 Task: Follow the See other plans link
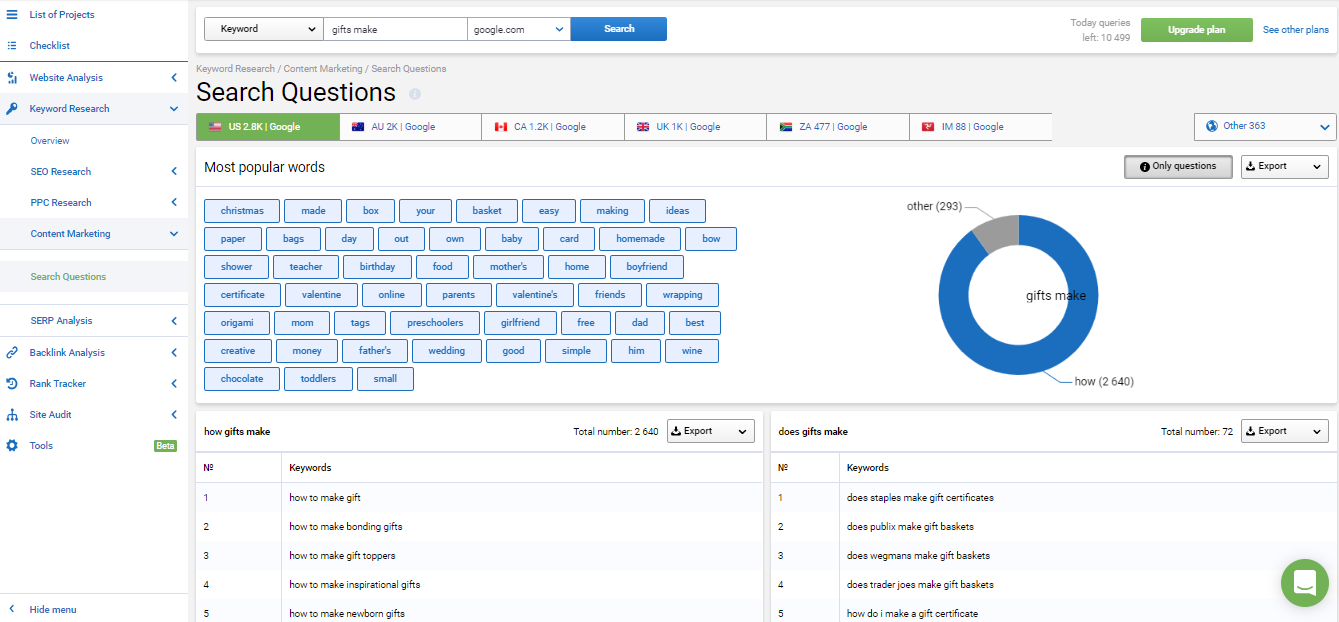click(x=1295, y=30)
